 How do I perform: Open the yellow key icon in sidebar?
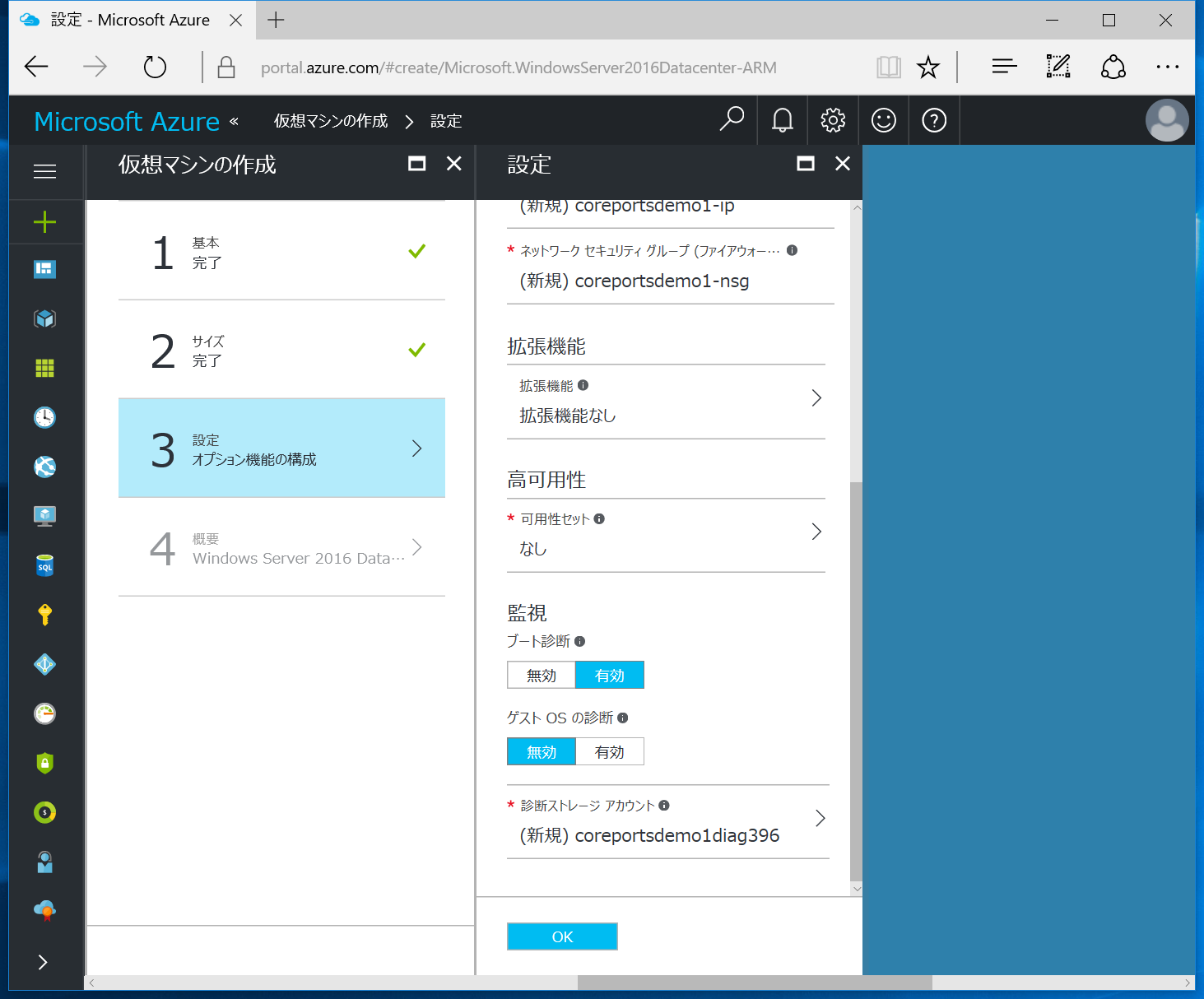(44, 615)
